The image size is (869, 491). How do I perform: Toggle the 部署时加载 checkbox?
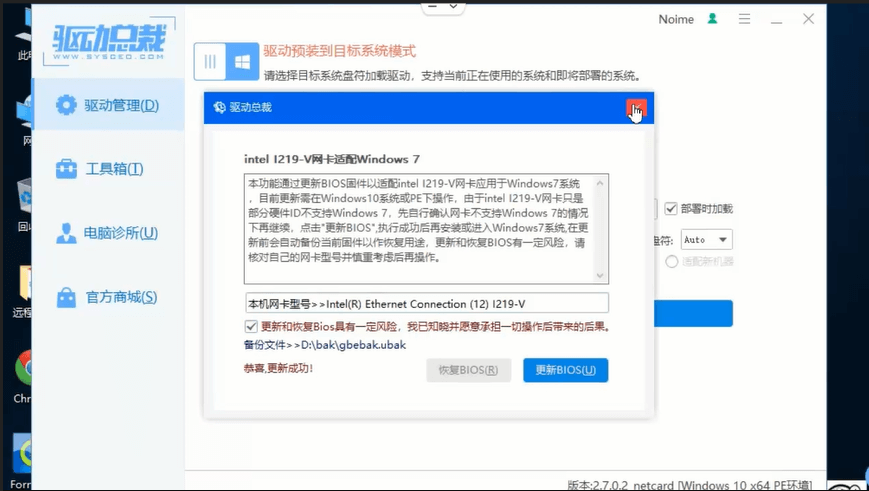coord(671,209)
